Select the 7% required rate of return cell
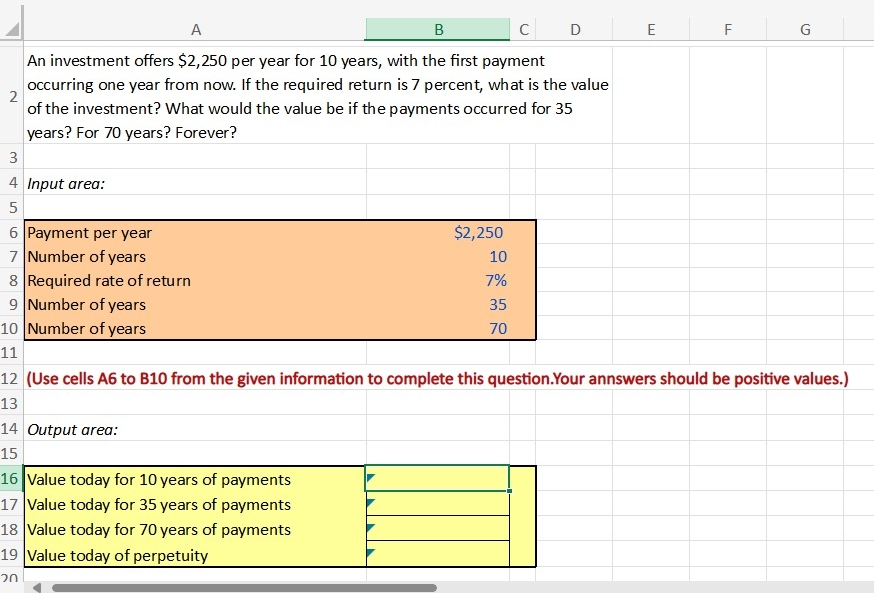This screenshot has height=593, width=874. pyautogui.click(x=437, y=280)
